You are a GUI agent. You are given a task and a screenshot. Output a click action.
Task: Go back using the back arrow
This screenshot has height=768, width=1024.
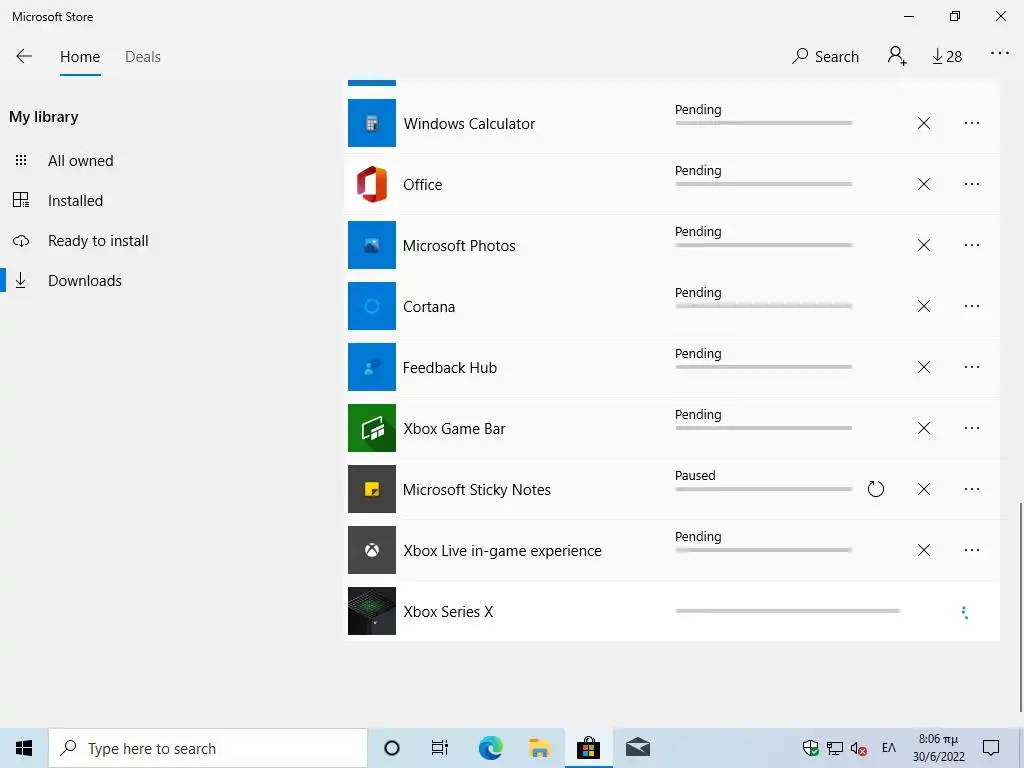[x=24, y=56]
